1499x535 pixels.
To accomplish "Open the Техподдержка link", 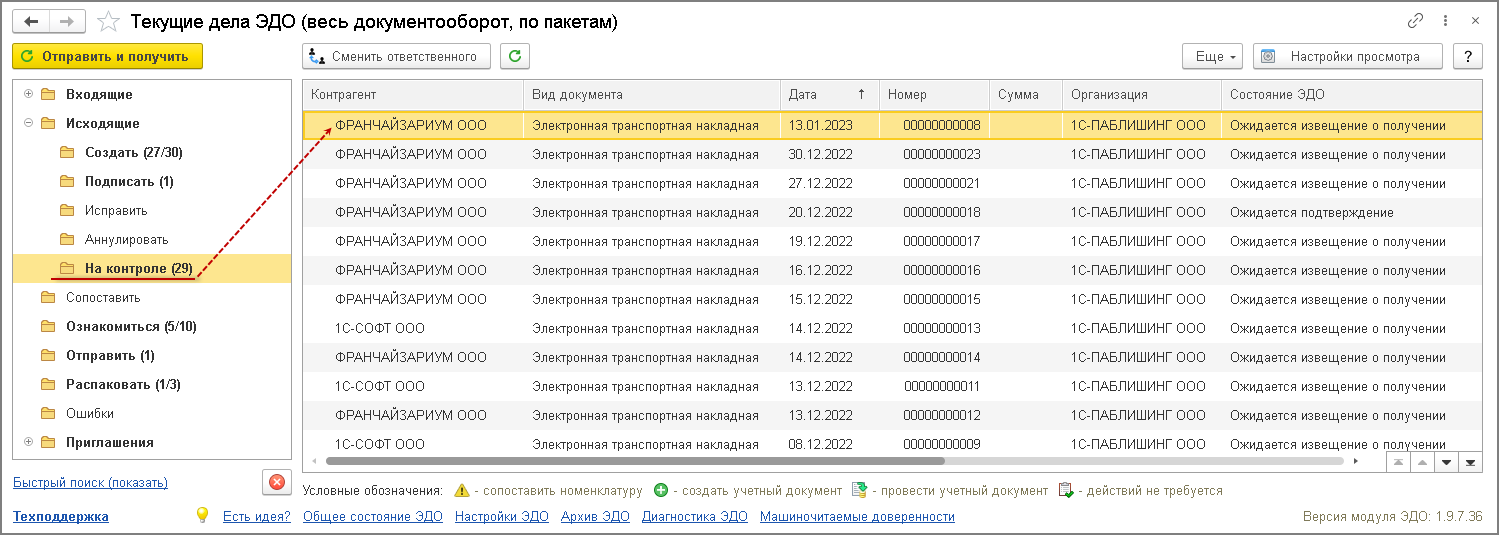I will pyautogui.click(x=60, y=516).
